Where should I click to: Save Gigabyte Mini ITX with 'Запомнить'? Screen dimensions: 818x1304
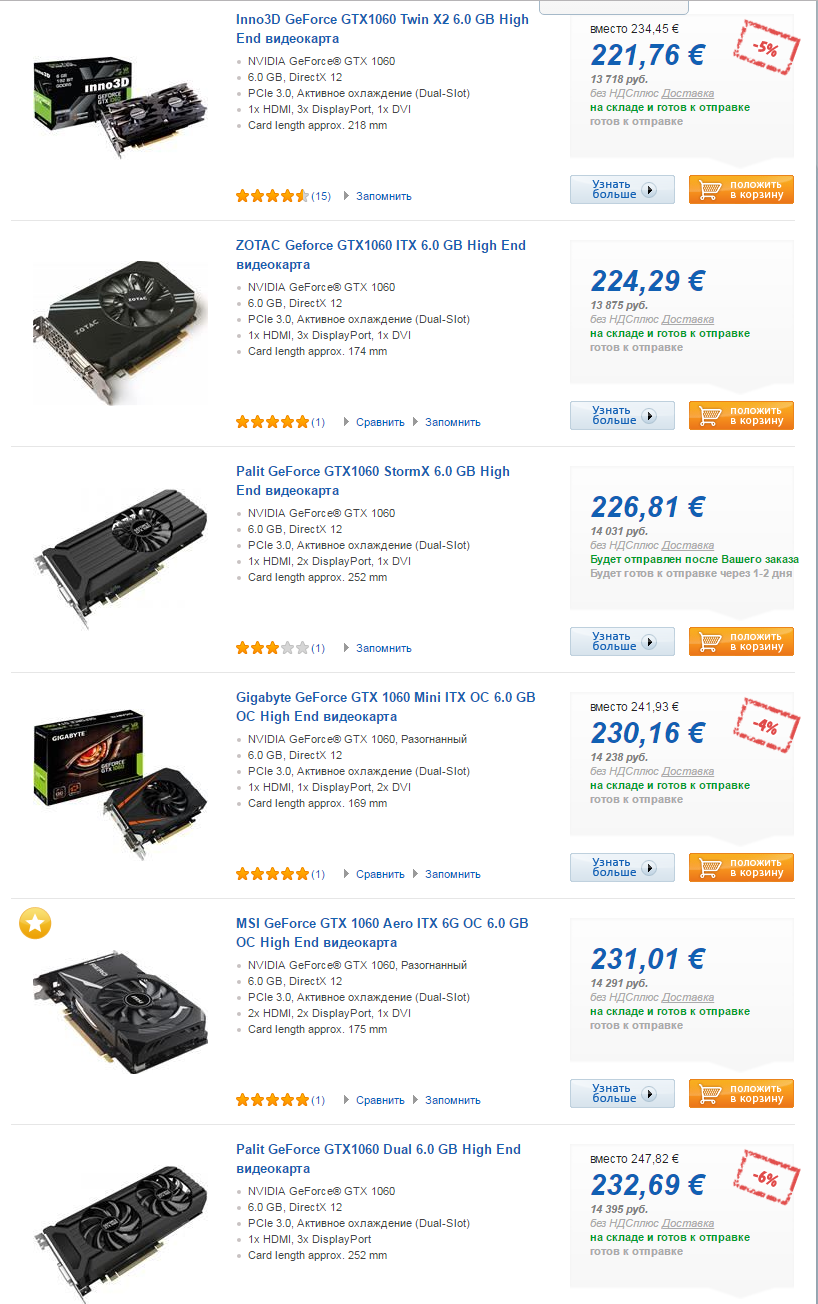click(452, 874)
